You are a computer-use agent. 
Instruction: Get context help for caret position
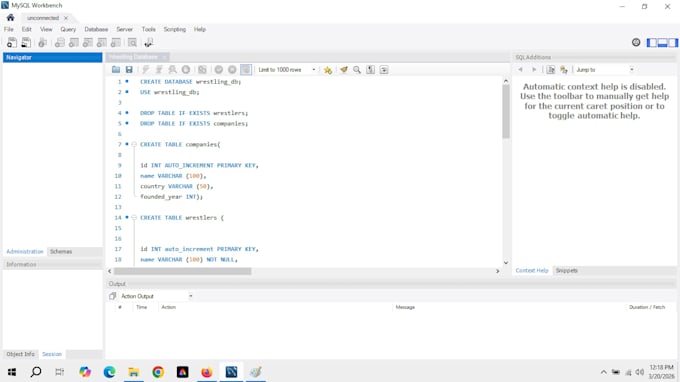click(x=564, y=69)
